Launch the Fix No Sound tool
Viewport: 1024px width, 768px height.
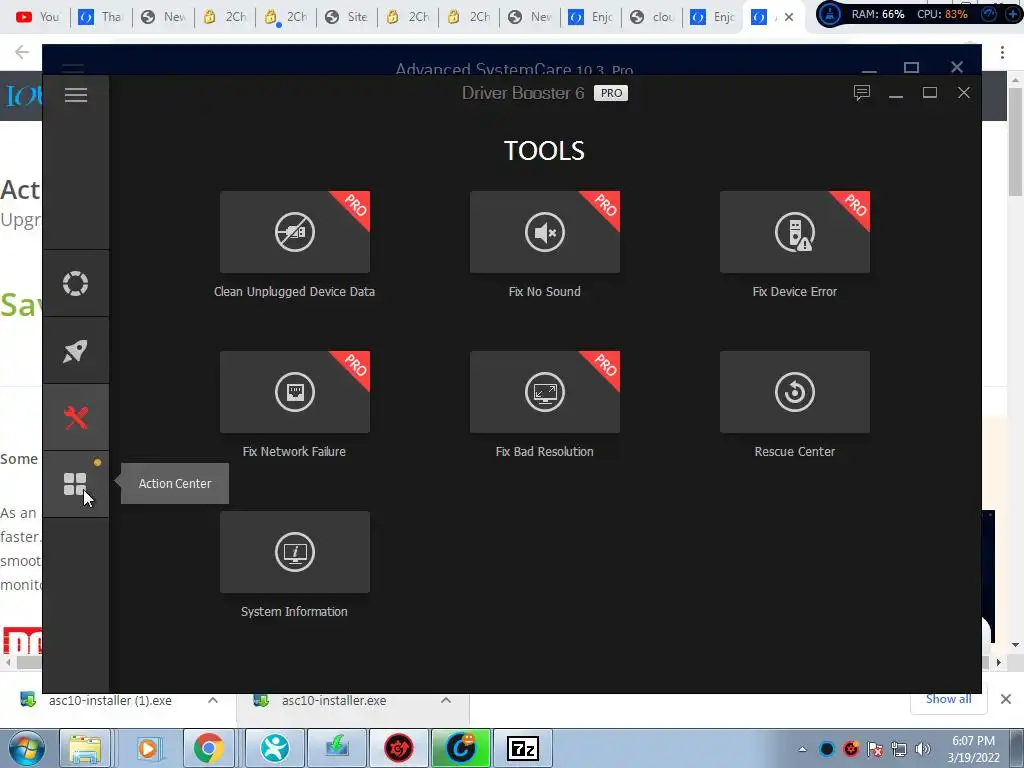point(545,232)
